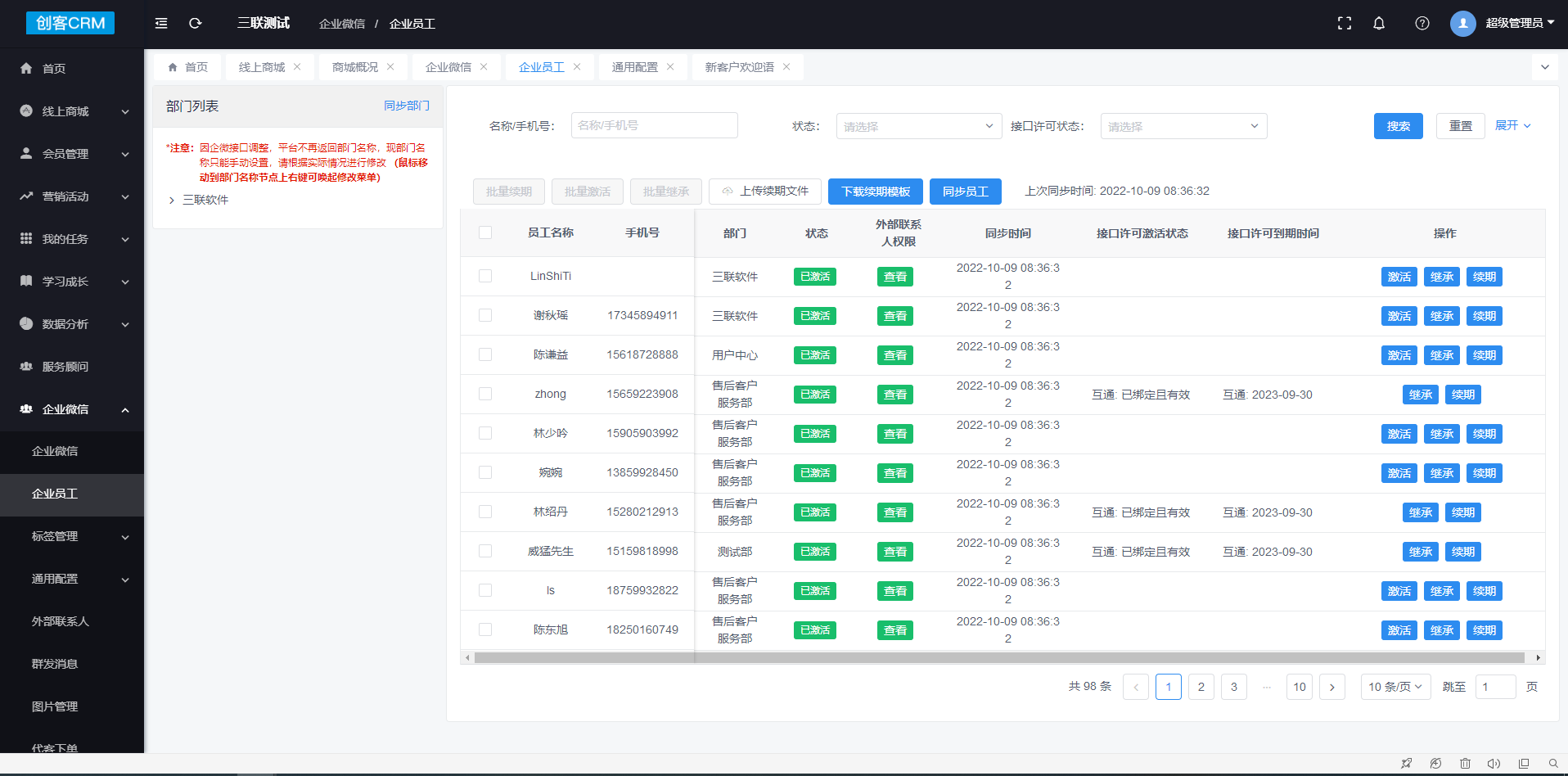
Task: Click the refresh icon in the top bar
Action: click(196, 23)
